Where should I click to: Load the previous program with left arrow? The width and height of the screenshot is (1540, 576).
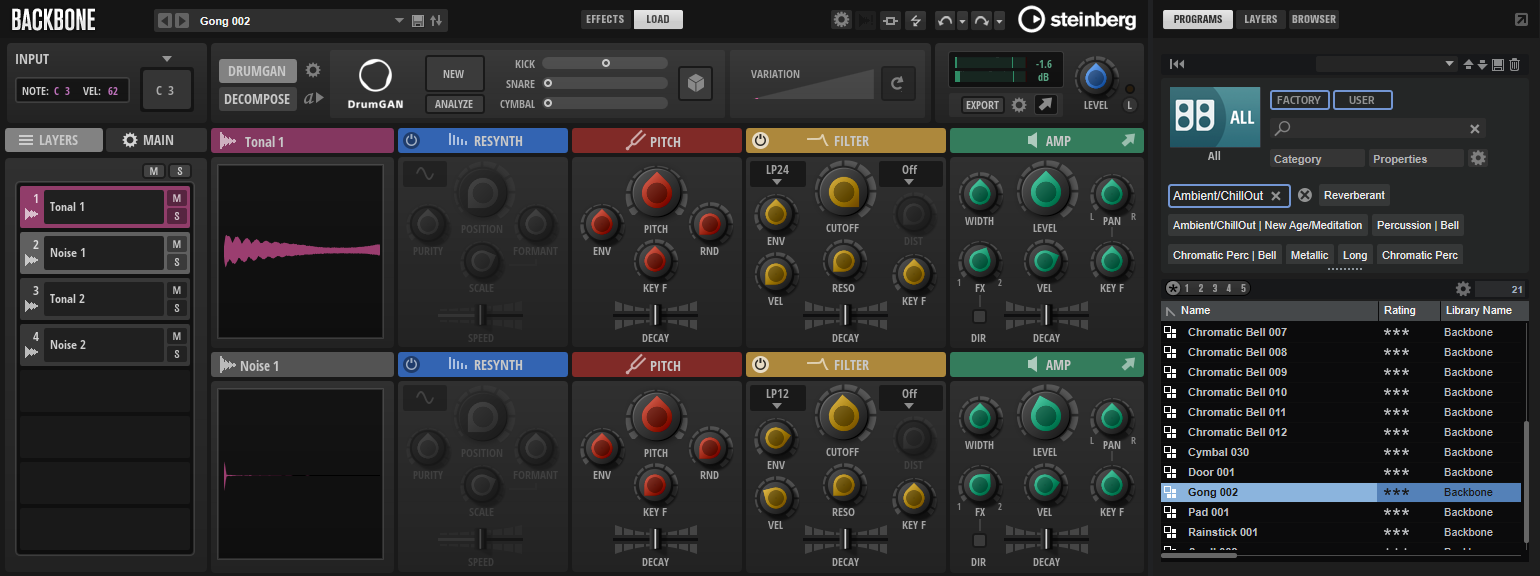165,21
